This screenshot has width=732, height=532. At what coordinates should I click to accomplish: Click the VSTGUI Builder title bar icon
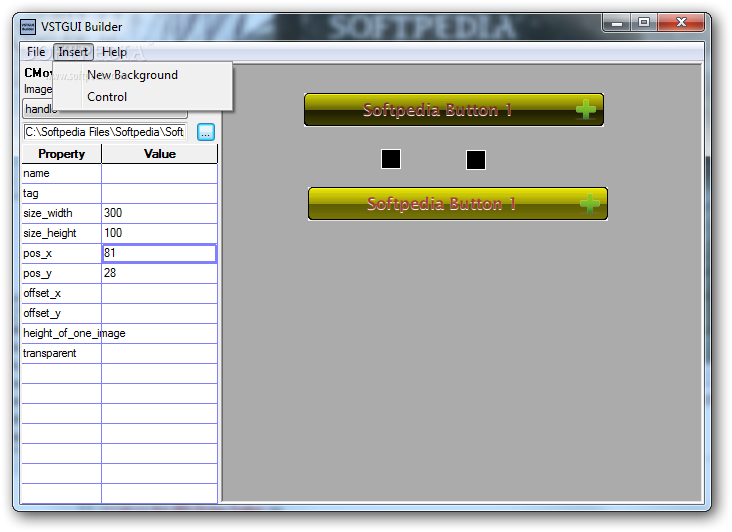(28, 27)
